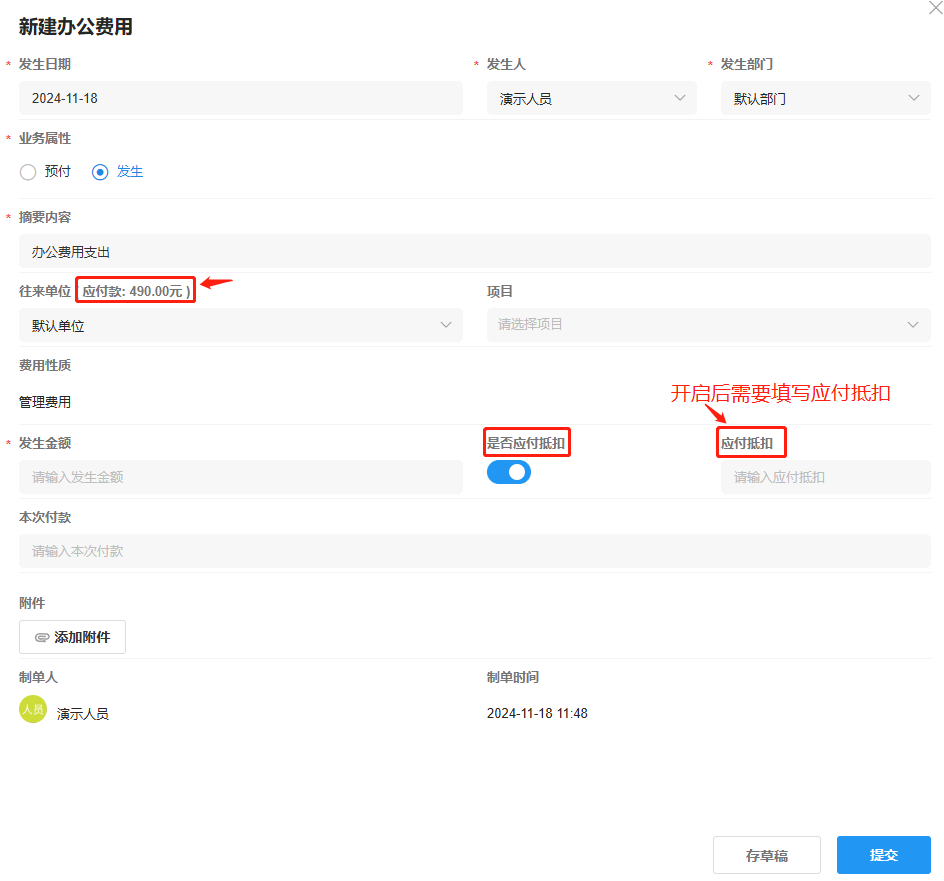
Task: Click the 添加附件 button
Action: point(72,637)
